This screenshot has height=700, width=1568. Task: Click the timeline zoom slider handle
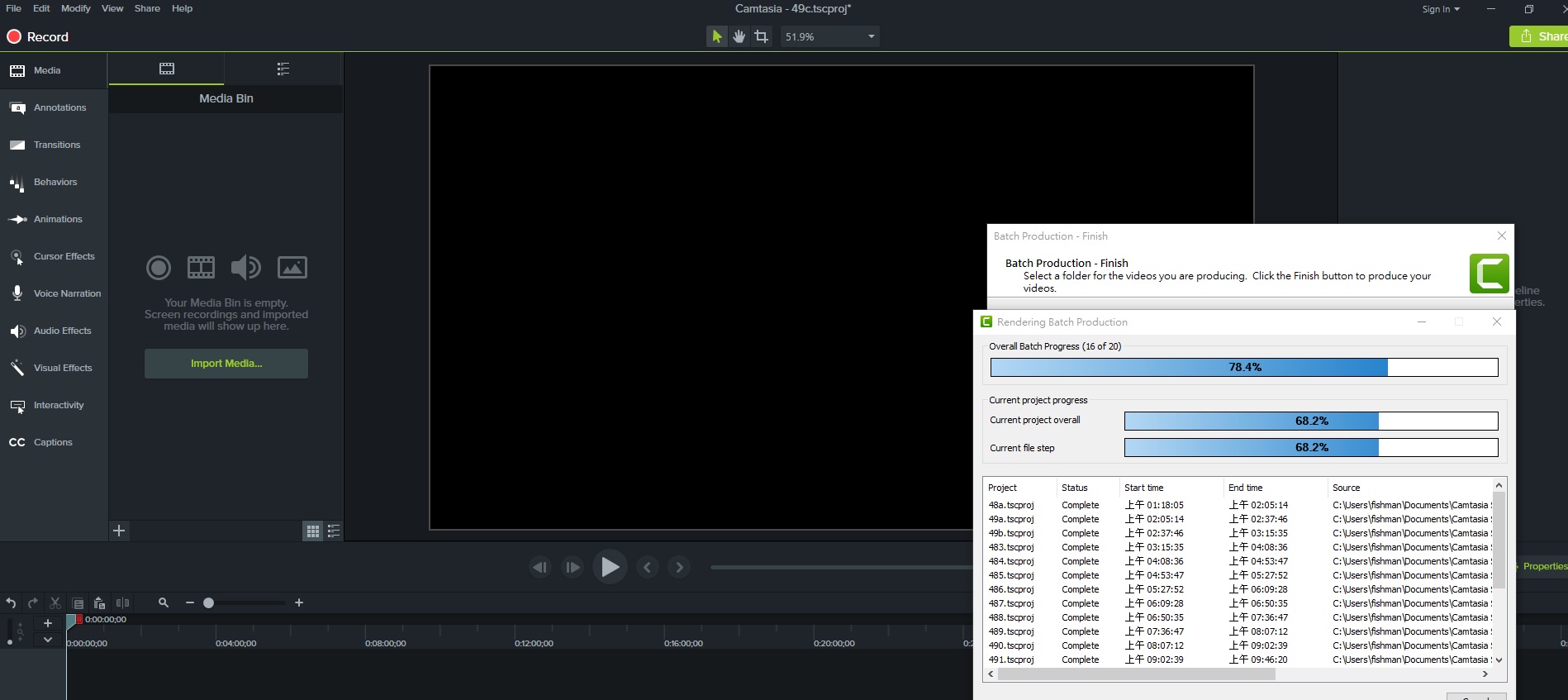pyautogui.click(x=208, y=603)
